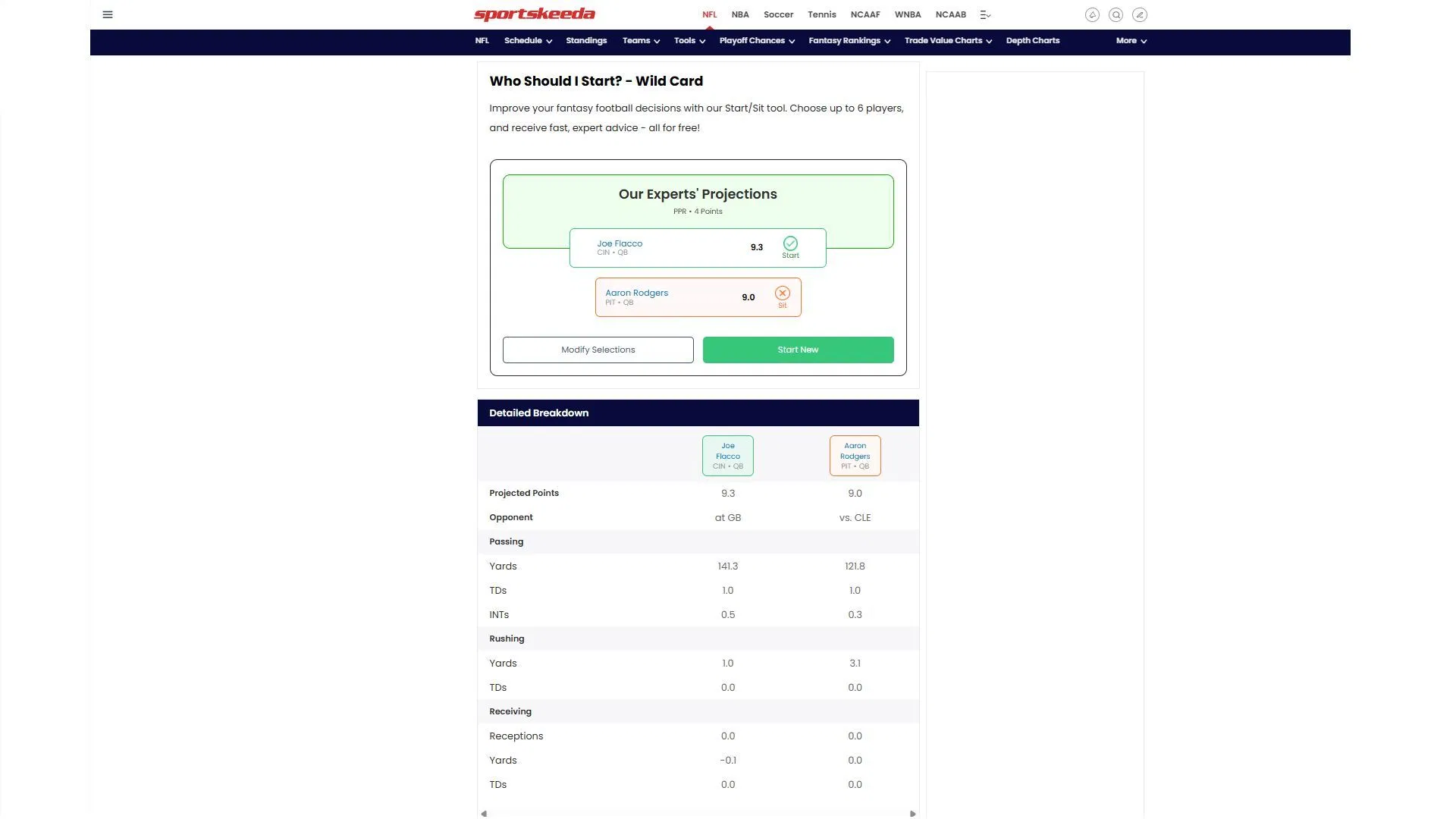1456x819 pixels.
Task: Expand the Schedule dropdown
Action: pos(528,41)
